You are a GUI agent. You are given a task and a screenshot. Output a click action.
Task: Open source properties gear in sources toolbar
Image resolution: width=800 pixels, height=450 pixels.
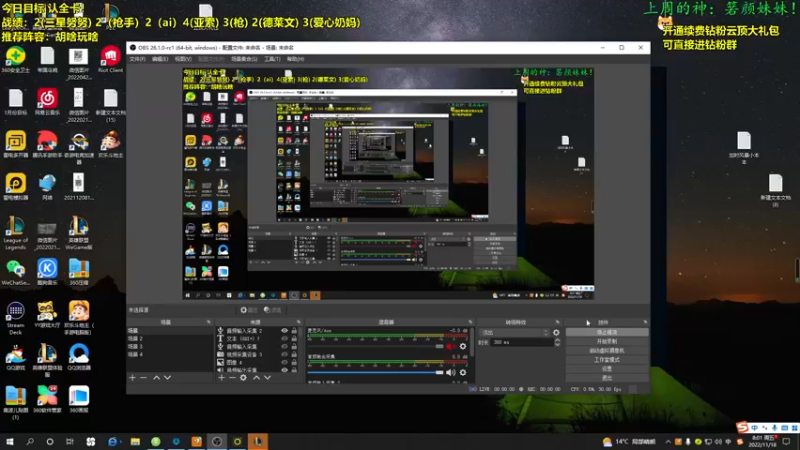click(243, 378)
